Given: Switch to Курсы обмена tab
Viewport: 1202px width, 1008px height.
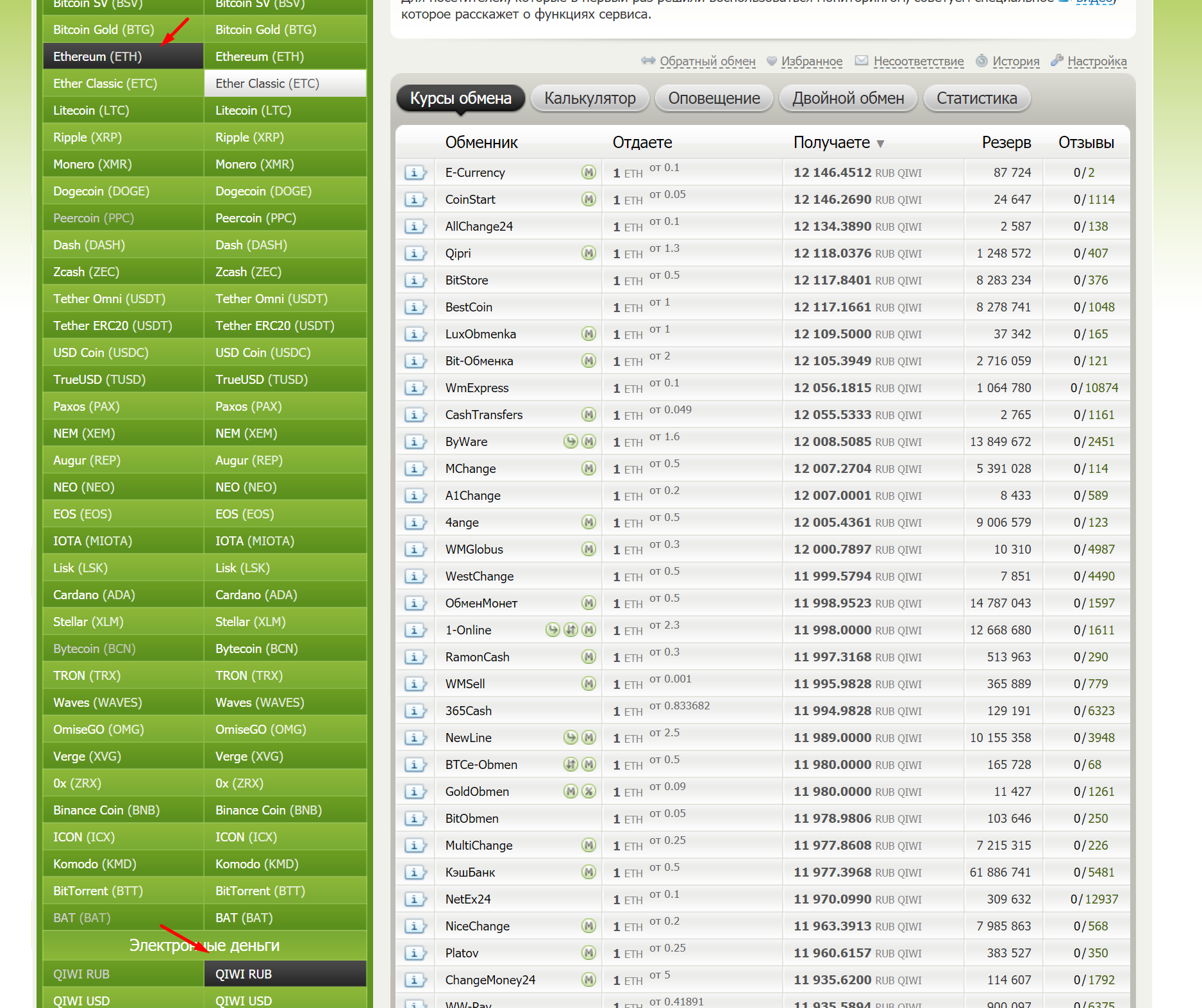Looking at the screenshot, I should pos(460,99).
